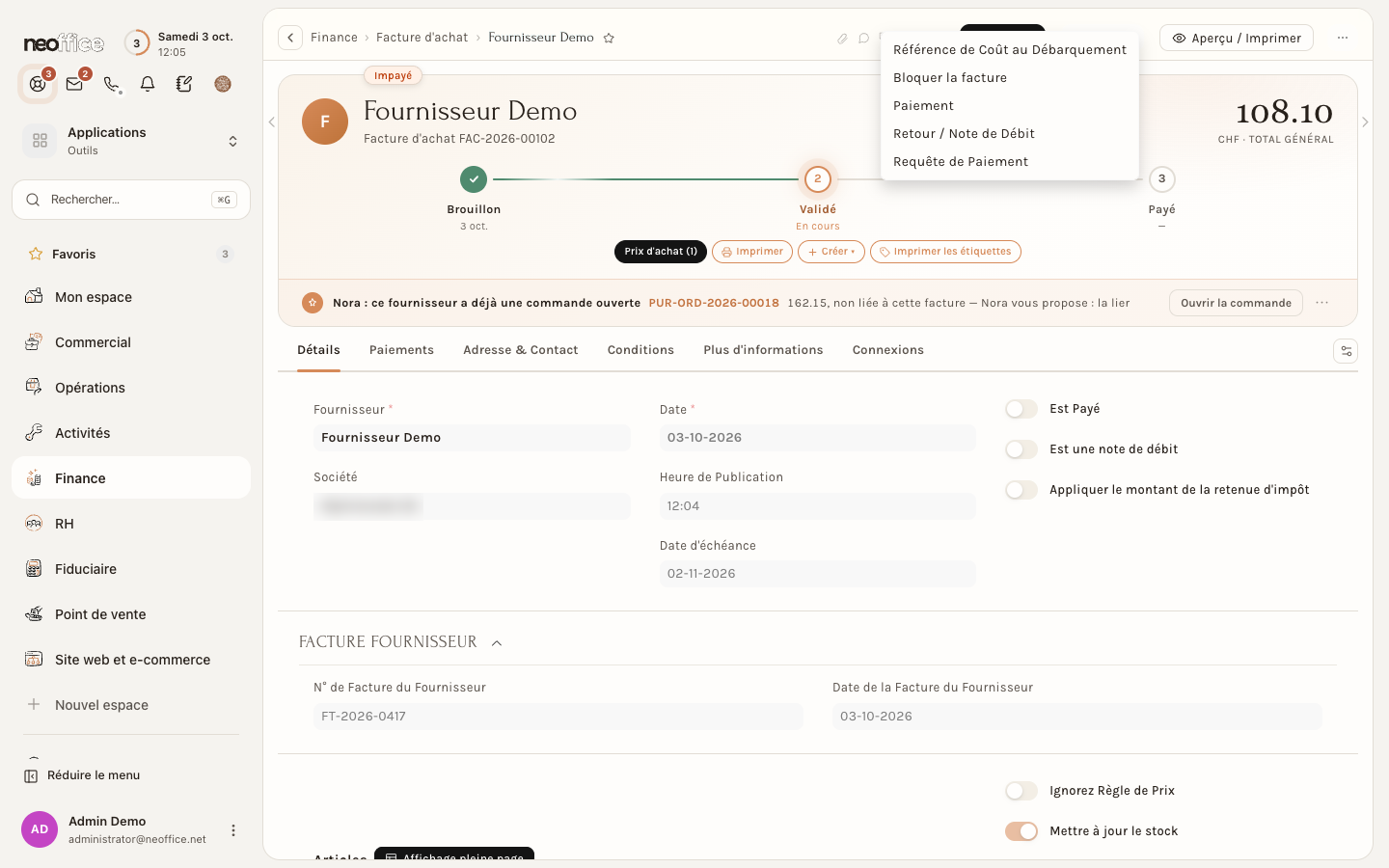Viewport: 1389px width, 868px height.
Task: Click the N° de Facture du Fournisseur field
Action: point(558,717)
